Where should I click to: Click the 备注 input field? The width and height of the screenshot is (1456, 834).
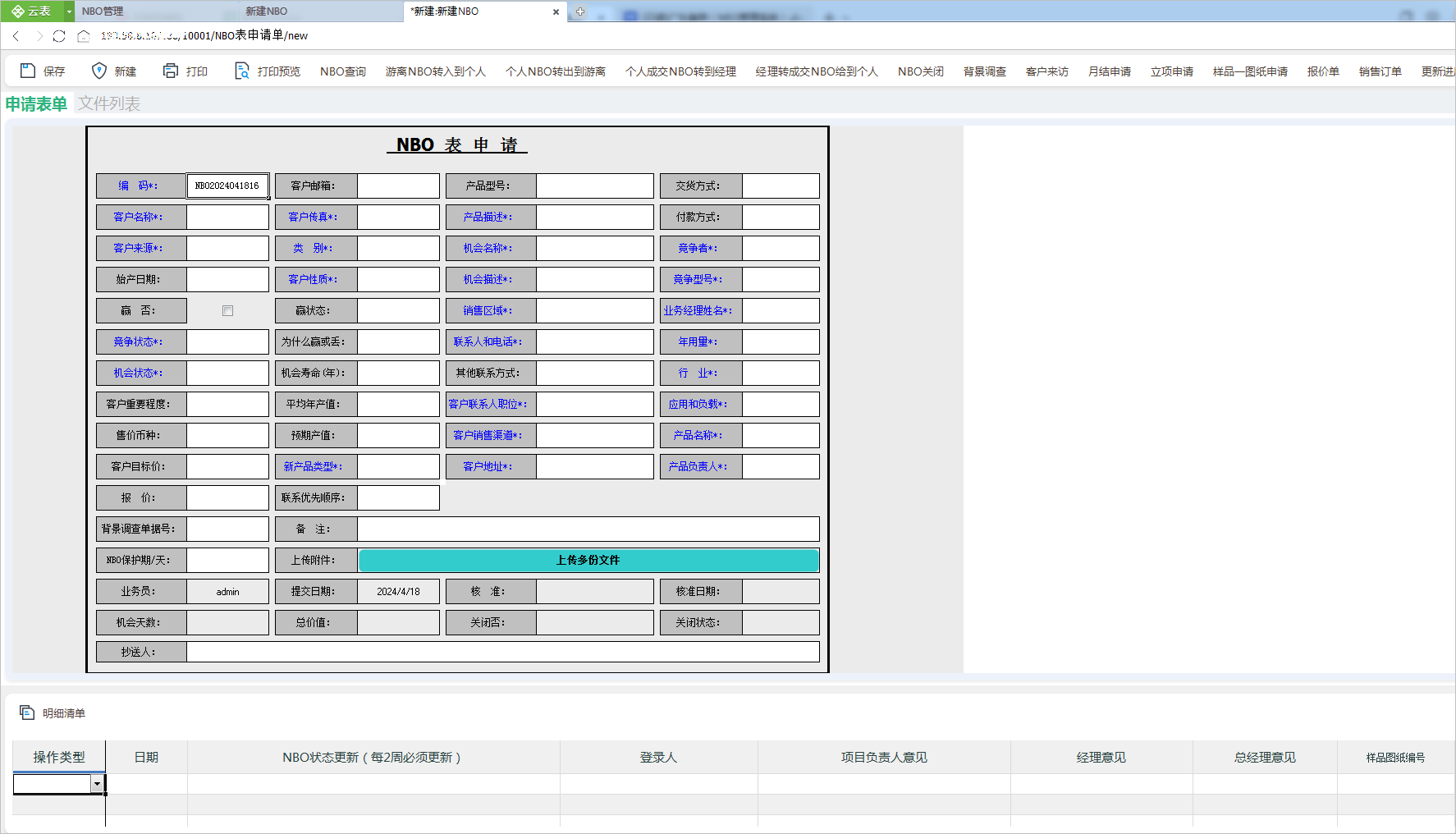tap(588, 529)
